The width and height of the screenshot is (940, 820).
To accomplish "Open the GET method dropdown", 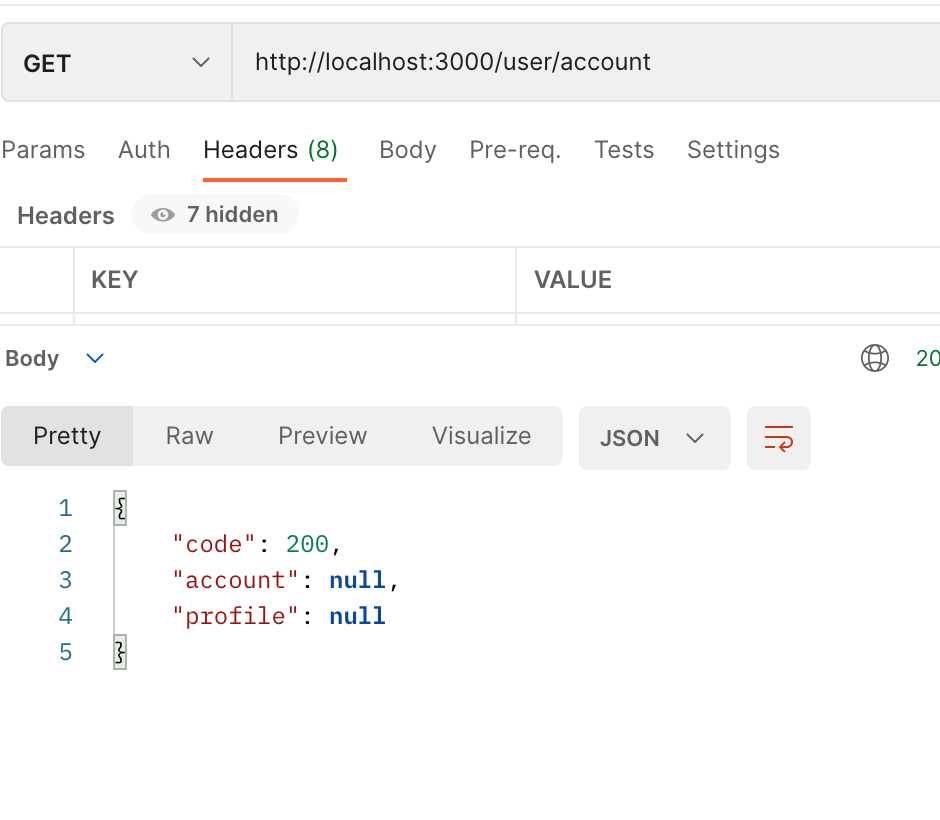I will coord(117,62).
